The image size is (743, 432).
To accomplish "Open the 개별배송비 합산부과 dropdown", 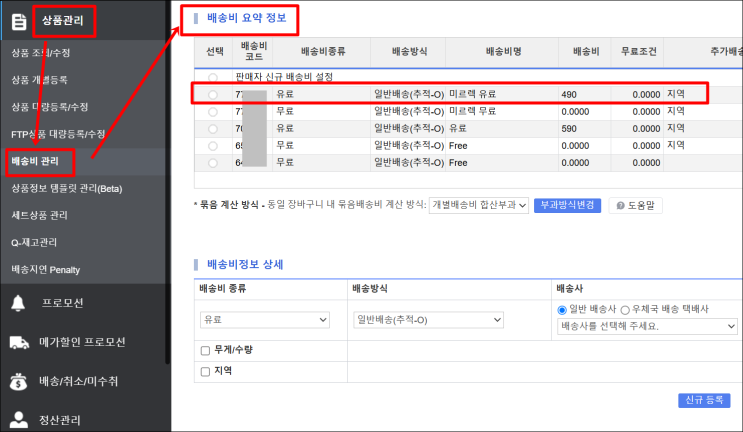I will pos(479,205).
